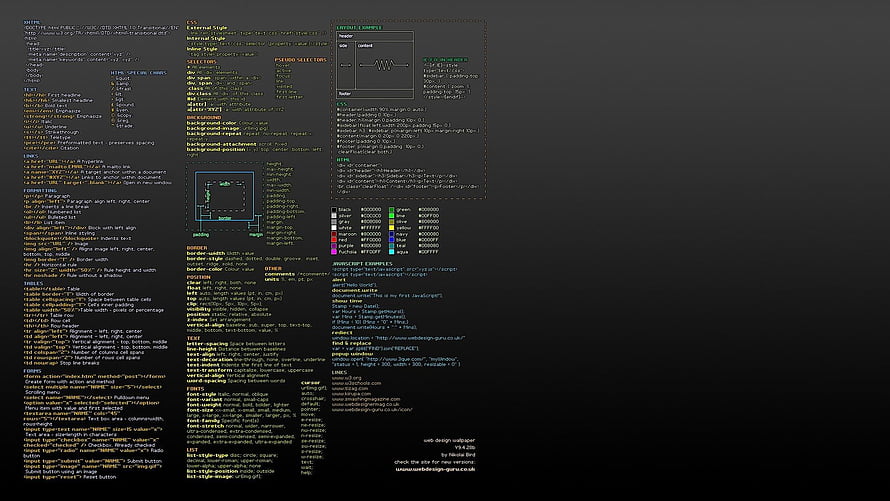Viewport: 890px width, 501px height.
Task: Click the BORDER section heading
Action: 197,248
